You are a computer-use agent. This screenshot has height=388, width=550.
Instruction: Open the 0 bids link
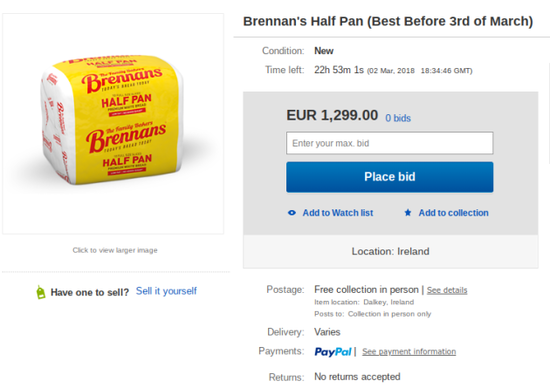point(398,118)
